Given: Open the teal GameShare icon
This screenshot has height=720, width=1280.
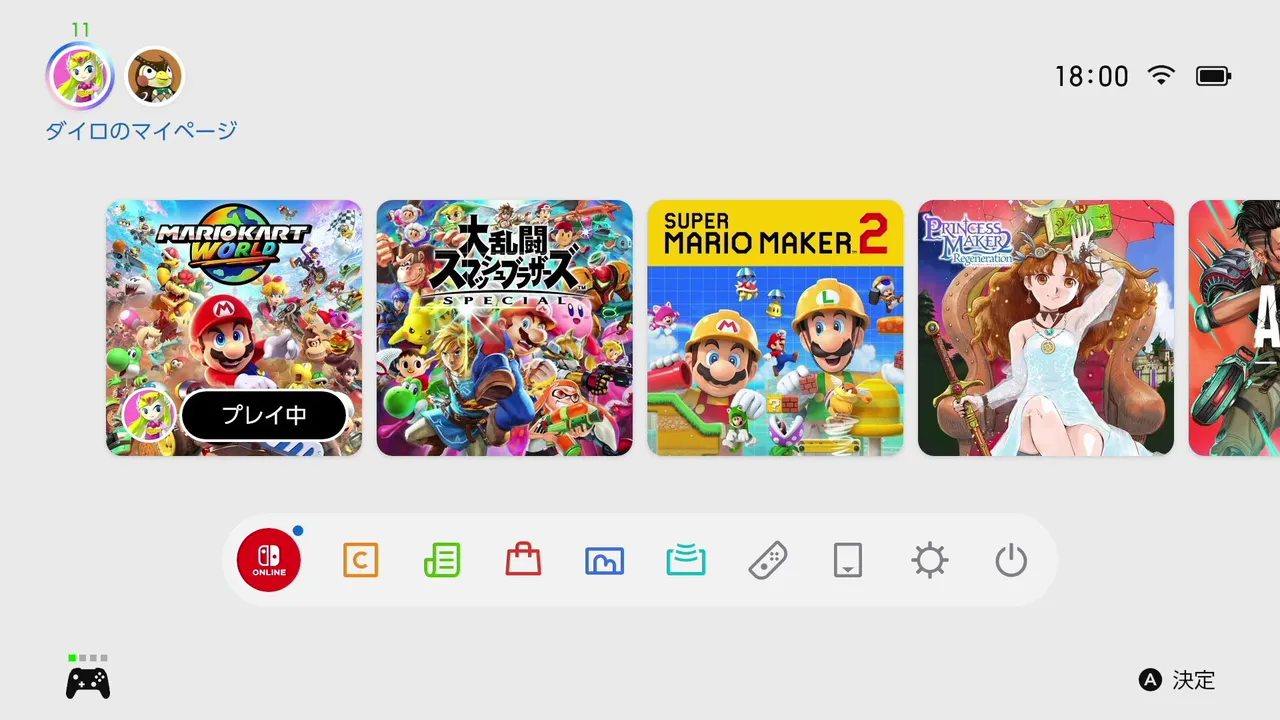Looking at the screenshot, I should point(686,561).
